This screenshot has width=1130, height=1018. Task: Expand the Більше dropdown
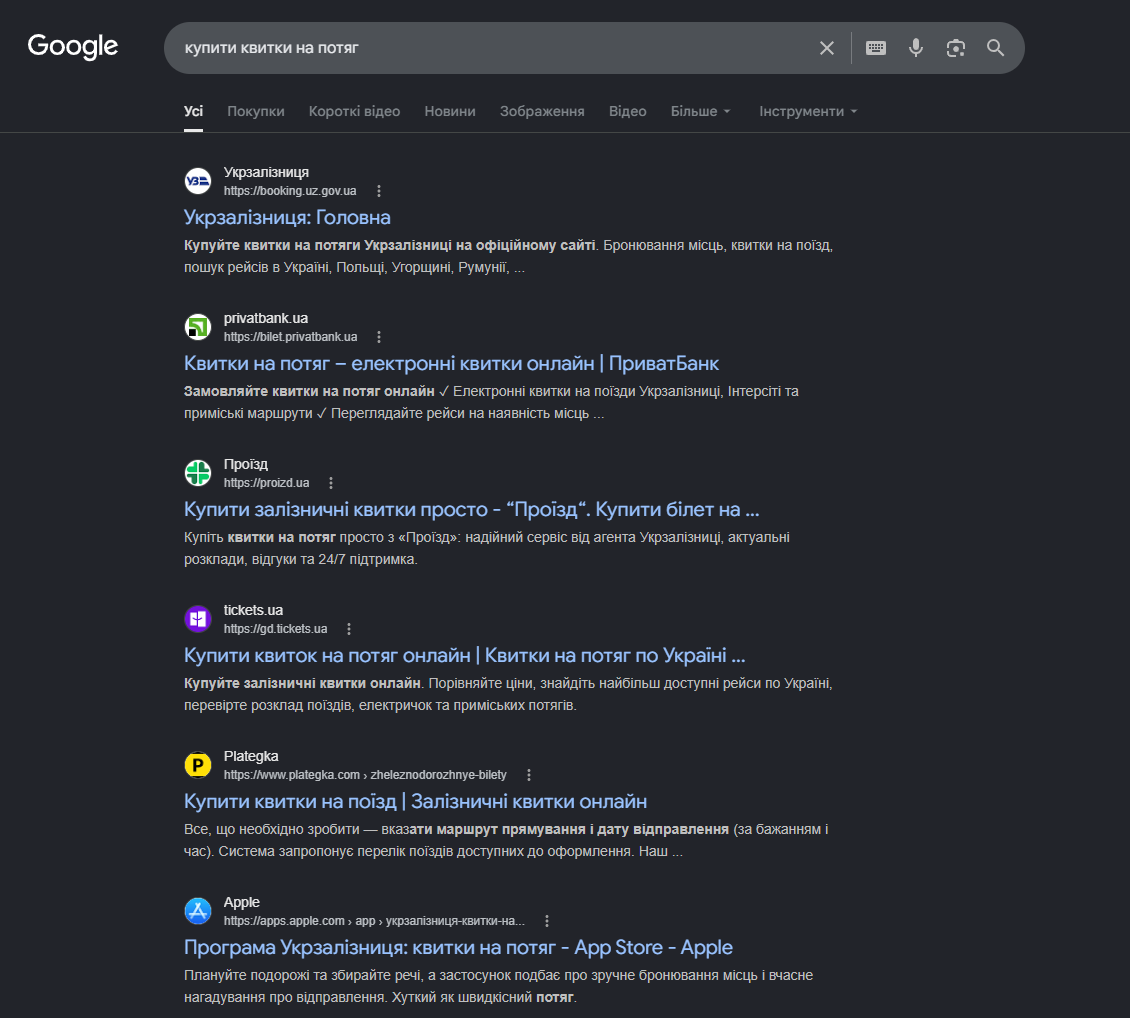pyautogui.click(x=700, y=112)
